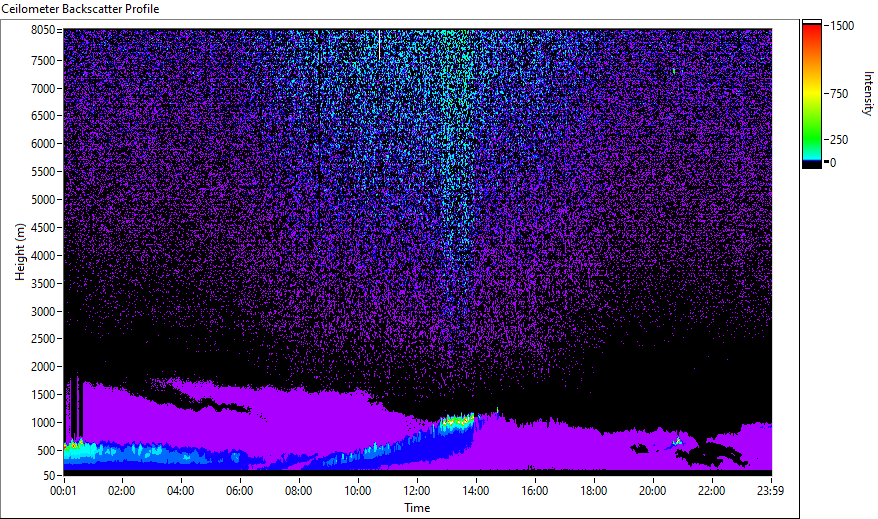The width and height of the screenshot is (878, 519).
Task: Click the 02:00 time axis label
Action: 122,491
